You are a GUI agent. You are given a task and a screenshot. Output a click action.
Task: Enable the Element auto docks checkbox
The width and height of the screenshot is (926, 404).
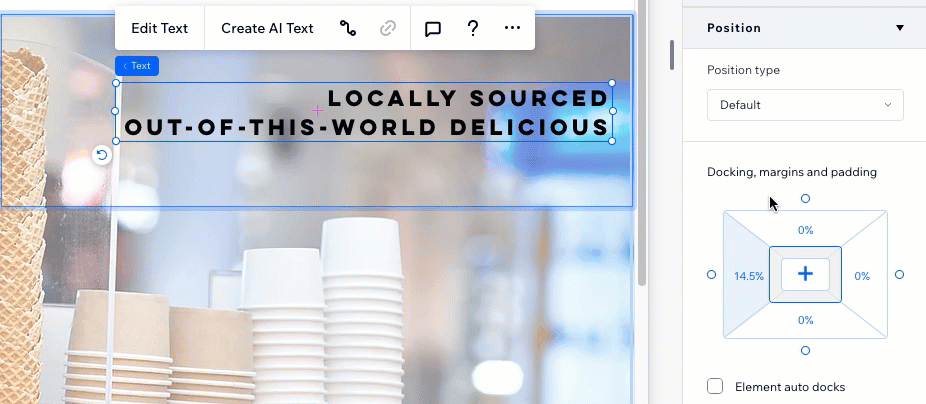(715, 386)
